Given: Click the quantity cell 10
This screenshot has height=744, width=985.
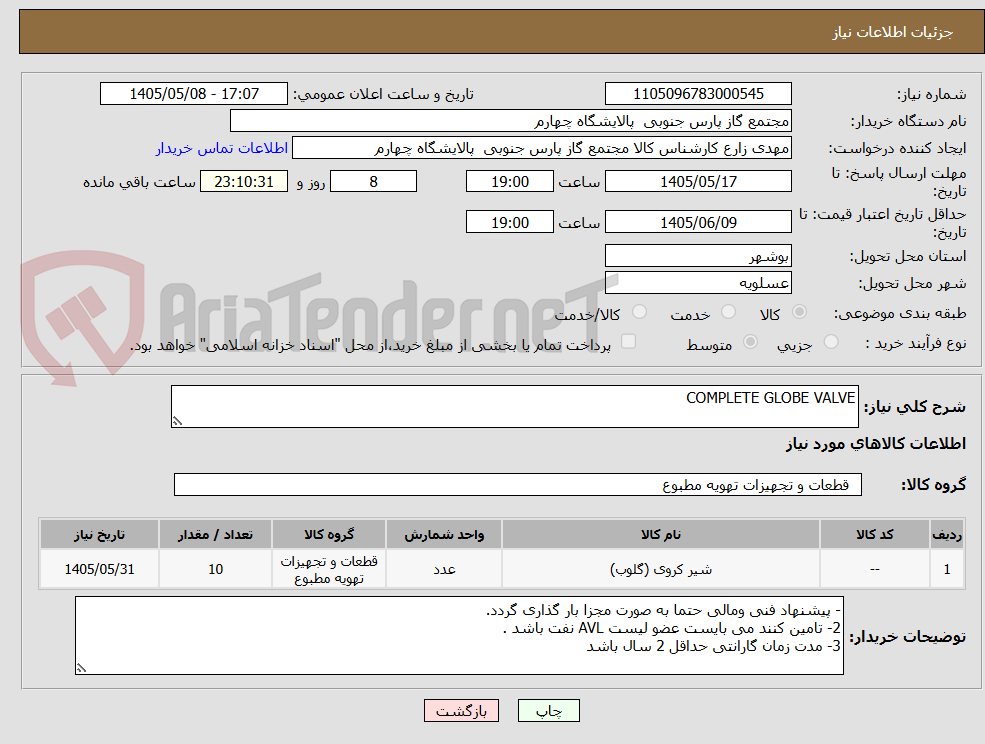Looking at the screenshot, I should [x=215, y=569].
